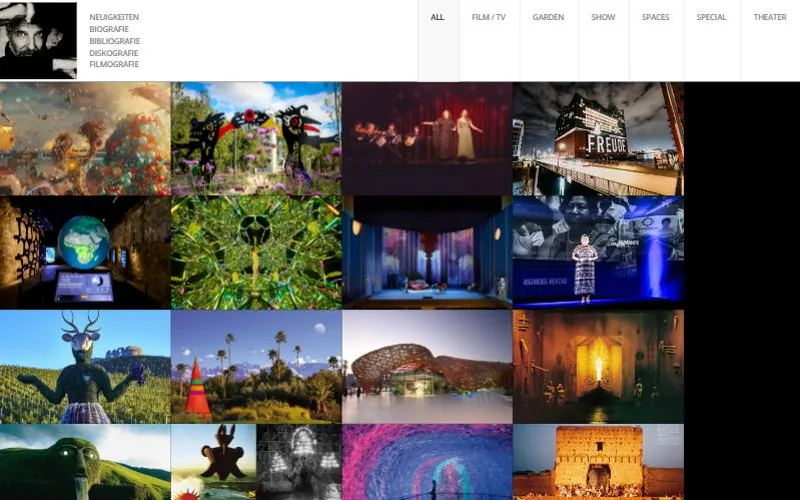Open the NEUIGKEITEN link

point(114,17)
